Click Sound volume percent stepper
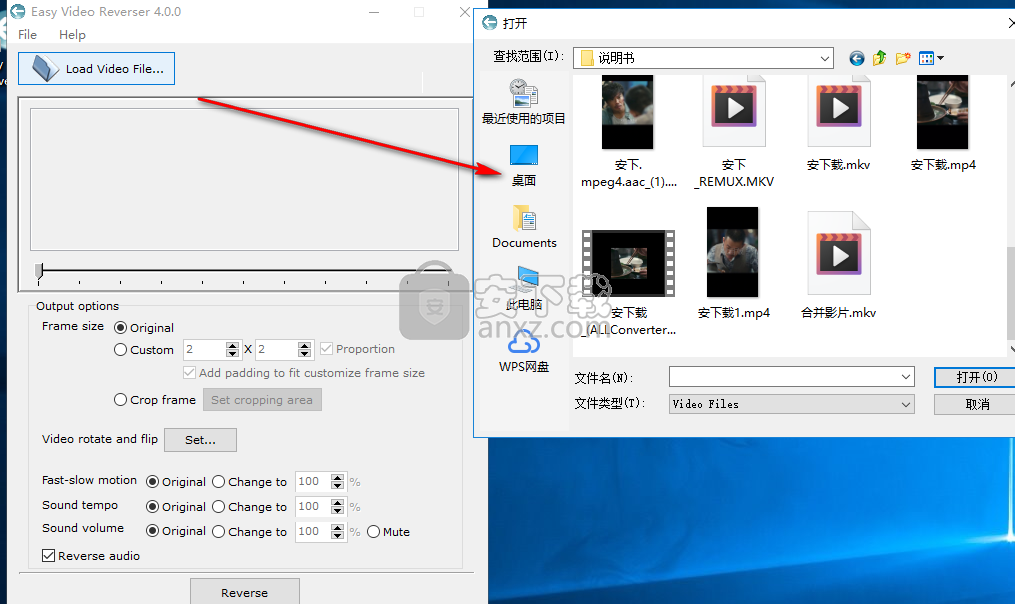Screen dimensions: 1015x604 [337, 531]
